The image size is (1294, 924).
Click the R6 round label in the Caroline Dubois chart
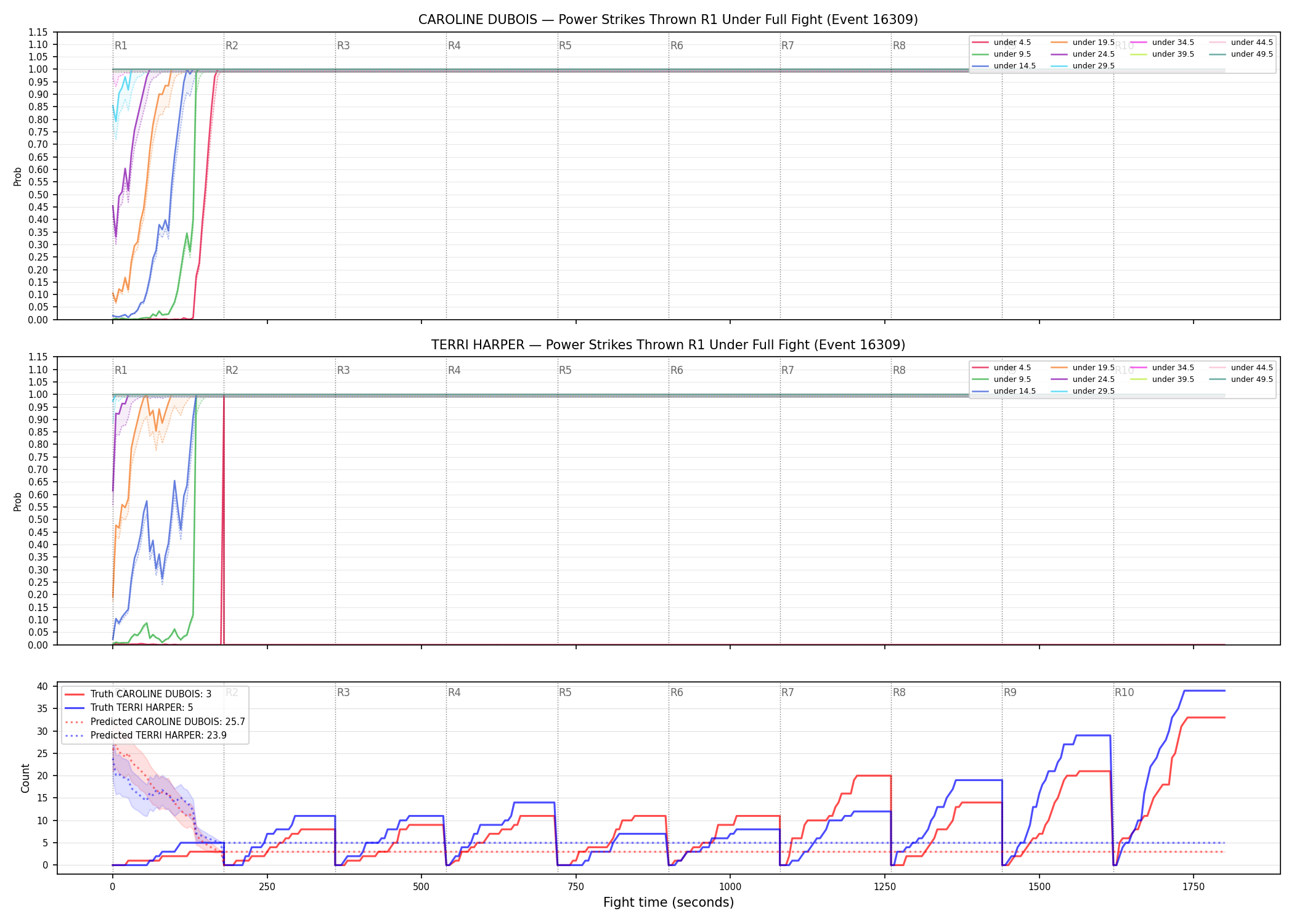[677, 46]
